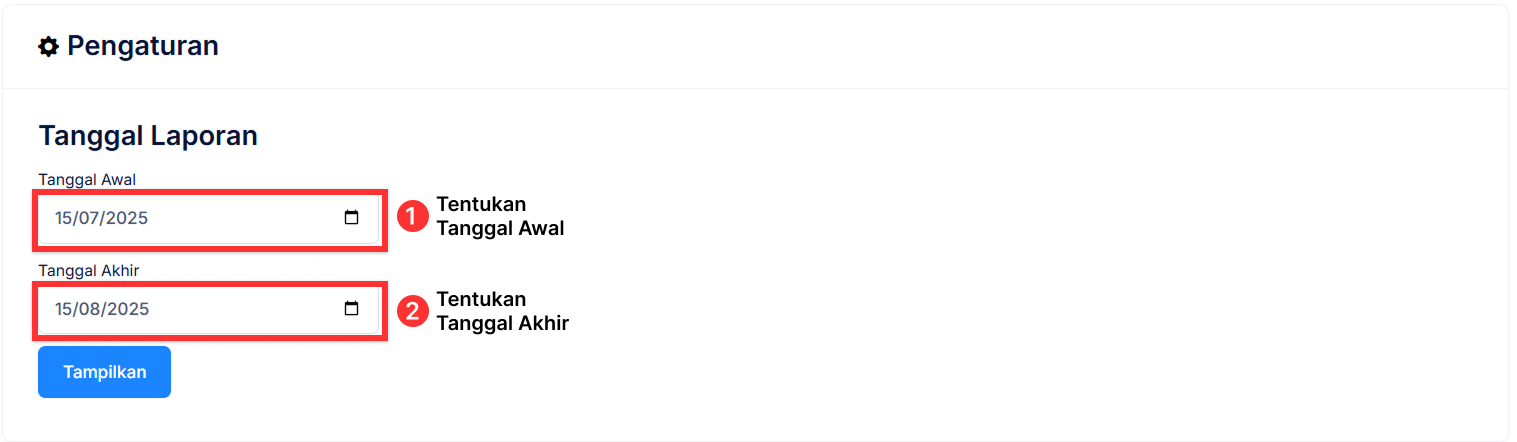Viewport: 1517px width, 442px height.
Task: Select year "2025" in Tanggal Akhir
Action: [128, 310]
